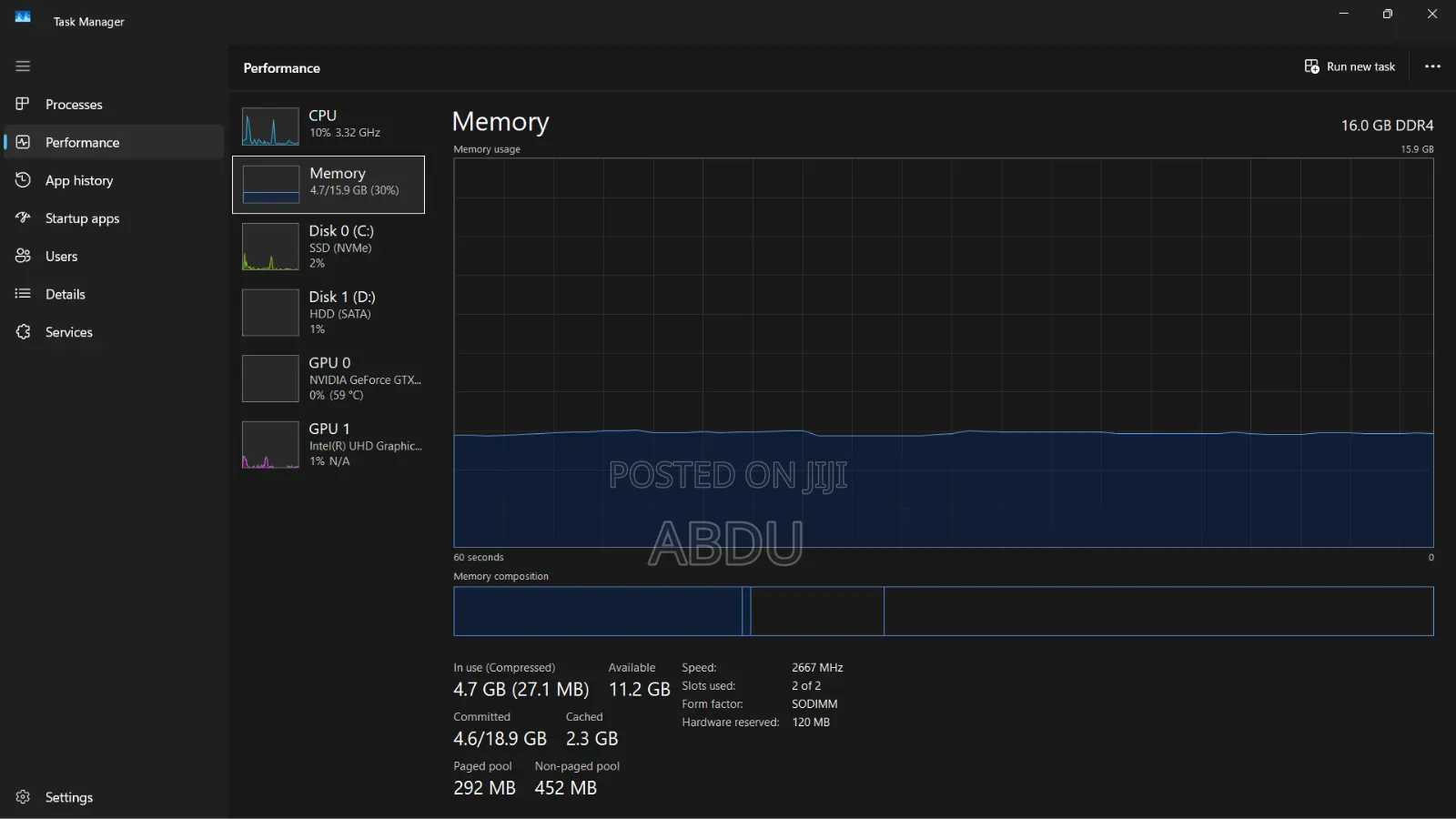The width and height of the screenshot is (1456, 819).
Task: Click the Hardware reserved value 120 MB
Action: tap(811, 723)
